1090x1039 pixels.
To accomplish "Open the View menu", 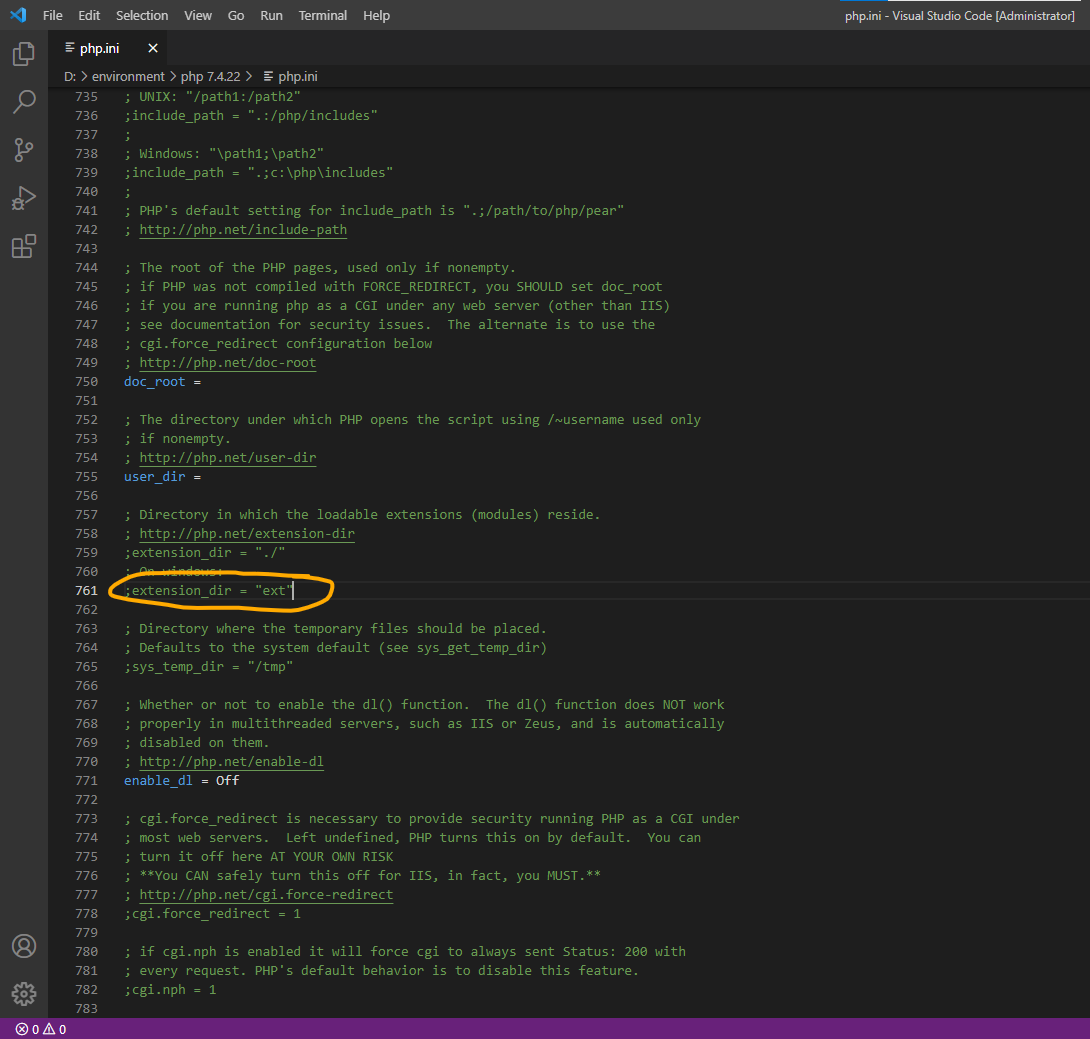I will 198,15.
